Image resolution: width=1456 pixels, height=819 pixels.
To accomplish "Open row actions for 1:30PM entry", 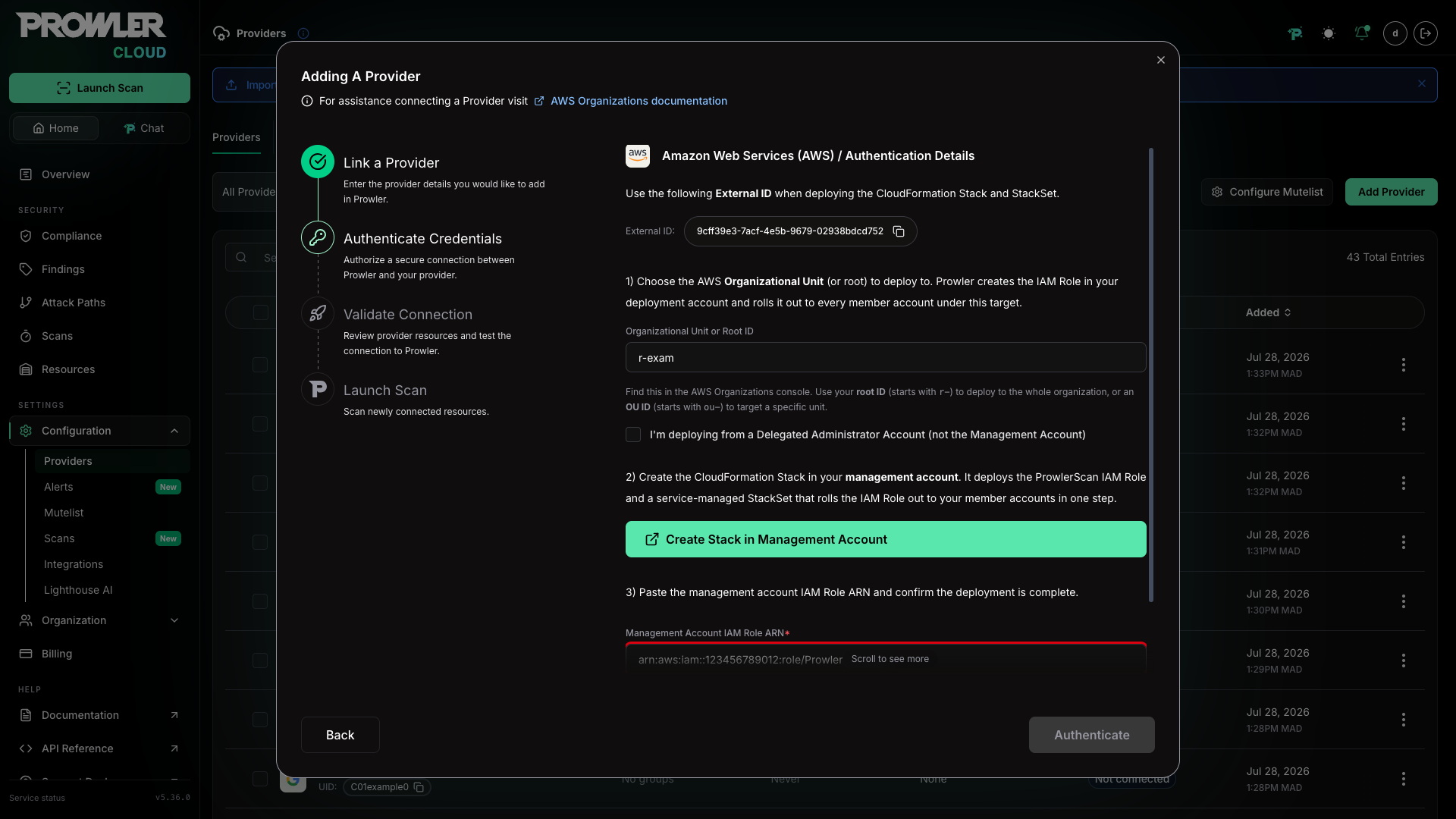I will coord(1404,601).
